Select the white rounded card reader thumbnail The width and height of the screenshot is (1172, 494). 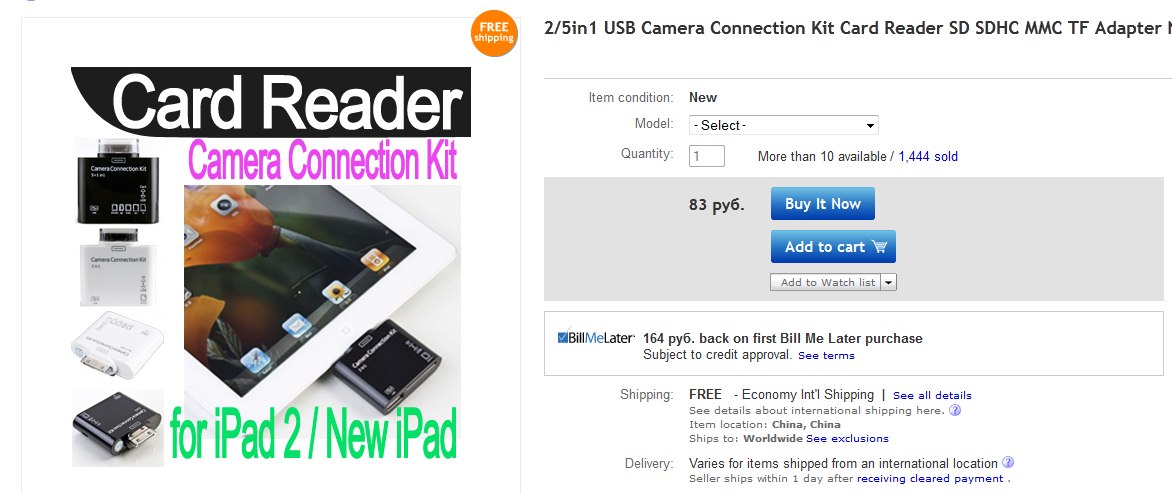pyautogui.click(x=117, y=345)
